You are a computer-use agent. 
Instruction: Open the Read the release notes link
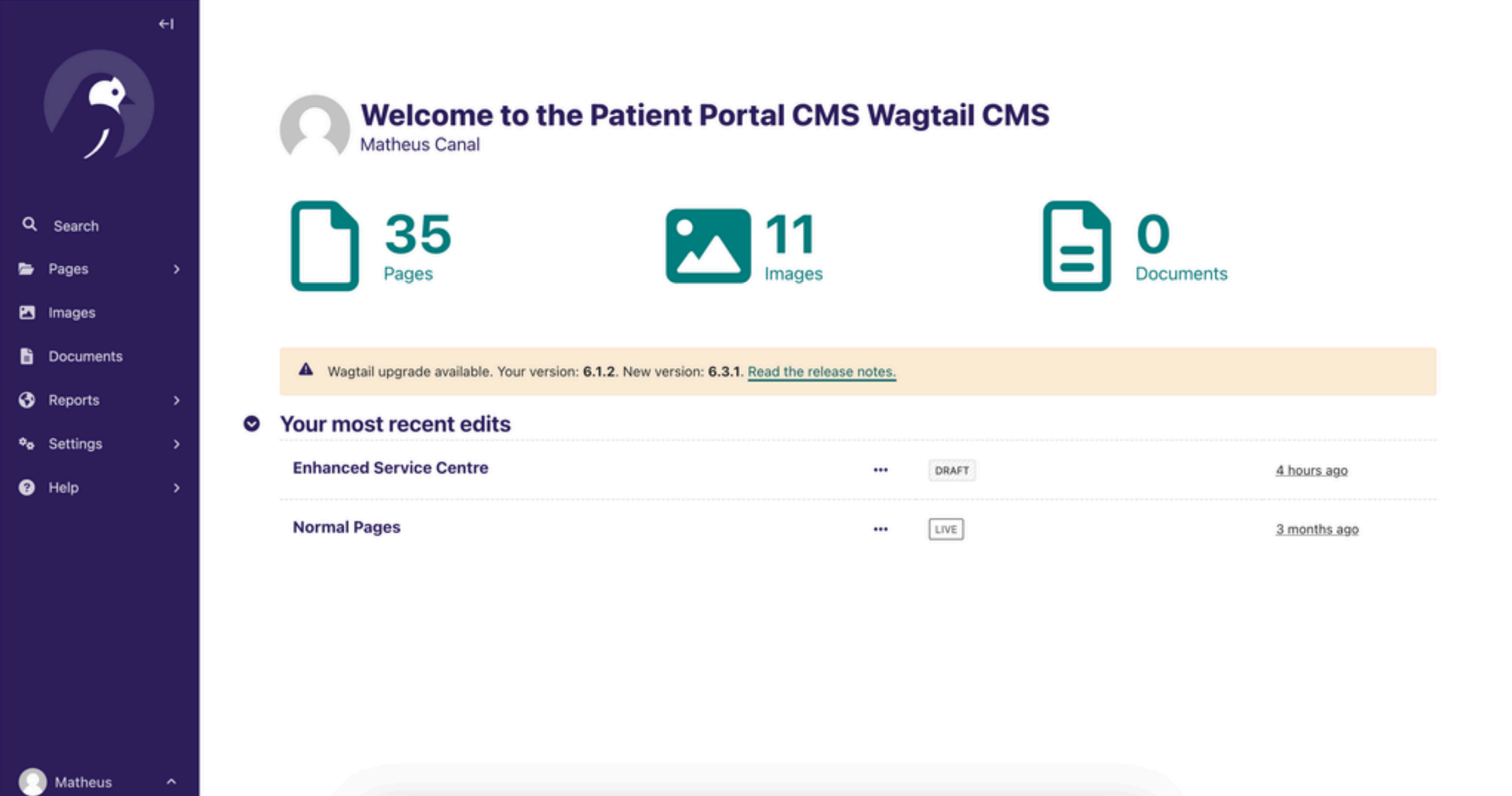click(x=822, y=371)
